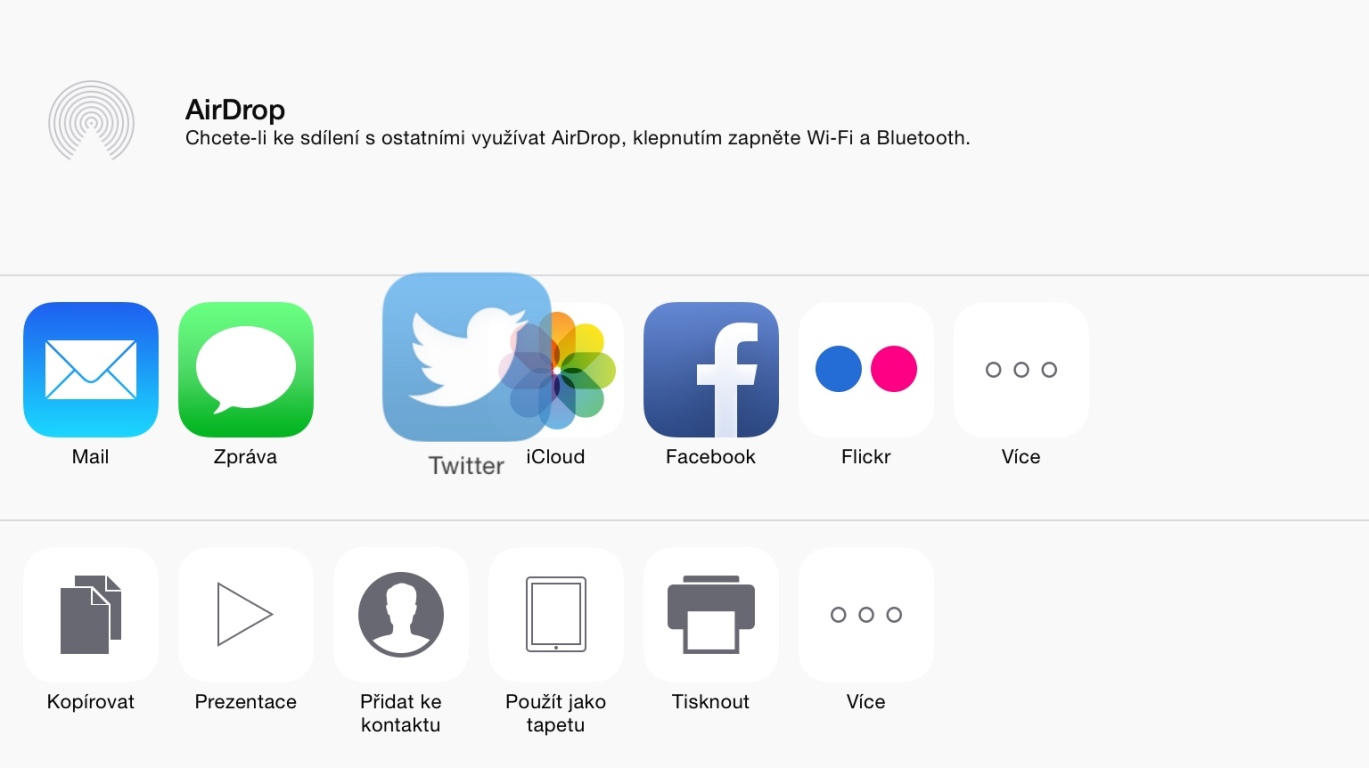Viewport: 1369px width, 768px height.
Task: Open the green Zpráva message icon
Action: tap(246, 370)
